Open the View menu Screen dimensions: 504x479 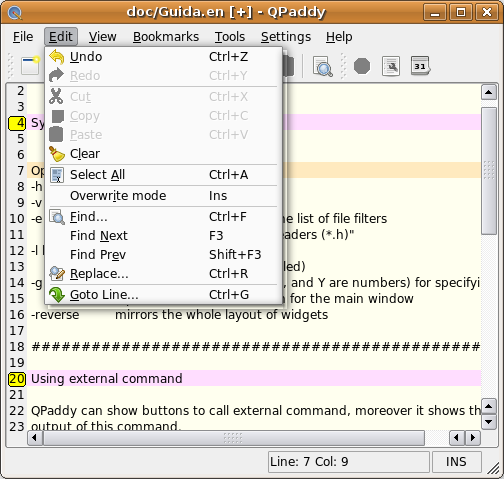tap(103, 37)
